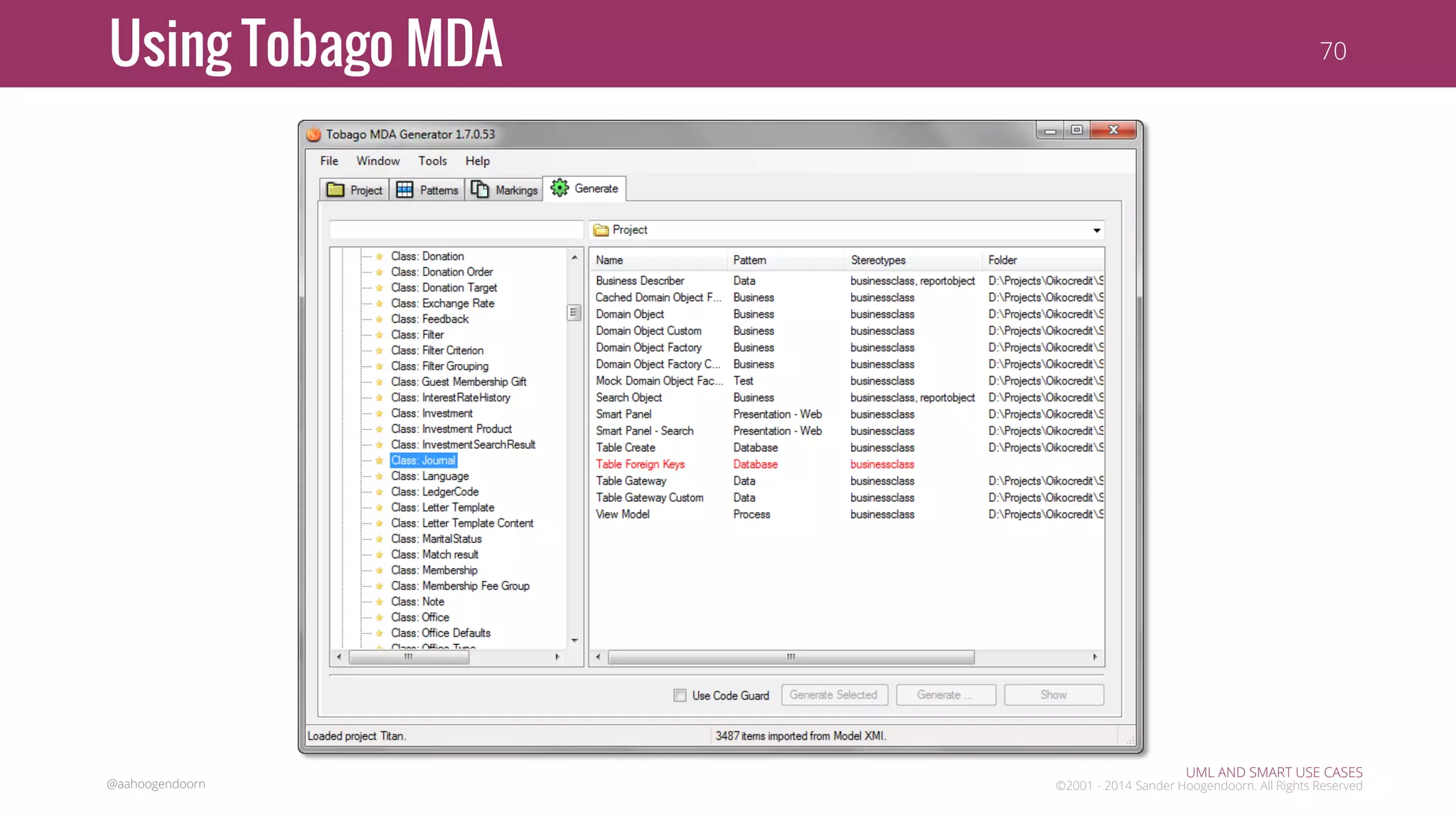Open the Window menu

(x=378, y=161)
